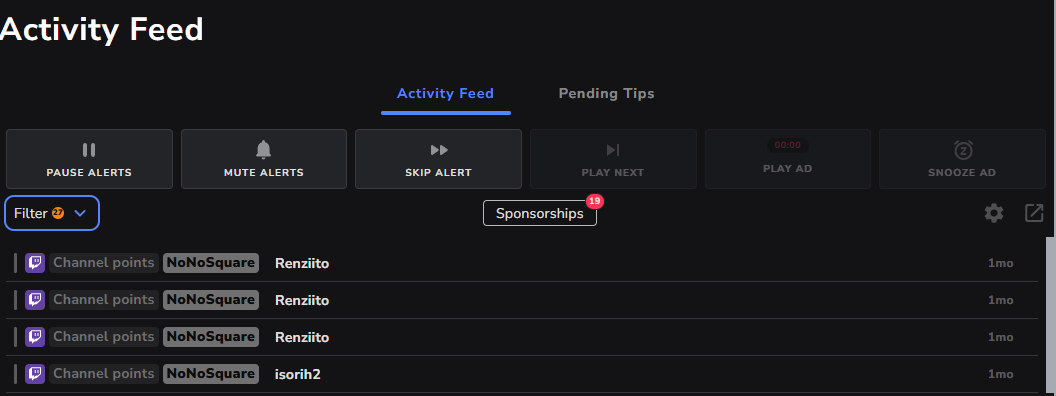Click the Twitch icon on isorih2 row
This screenshot has width=1056, height=396.
pyautogui.click(x=35, y=373)
